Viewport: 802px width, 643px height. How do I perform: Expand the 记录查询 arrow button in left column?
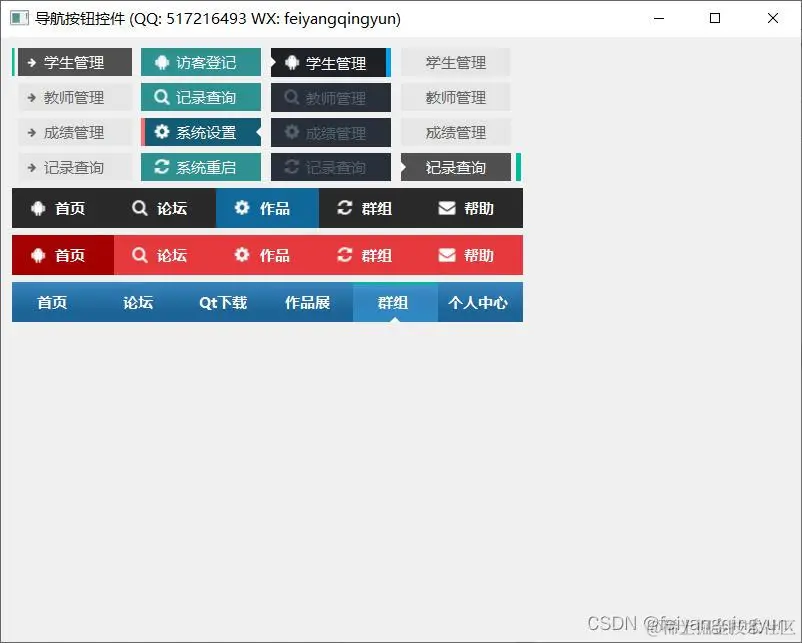[72, 167]
